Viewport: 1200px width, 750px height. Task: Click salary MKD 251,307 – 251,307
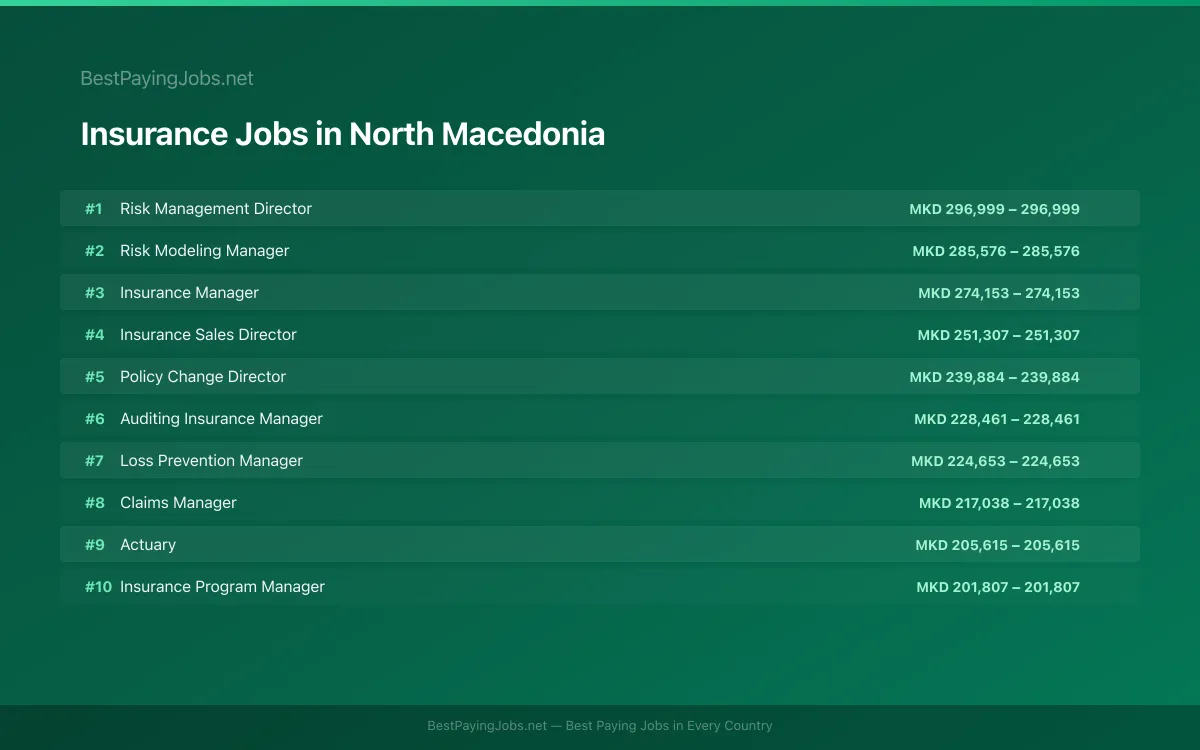(x=999, y=335)
